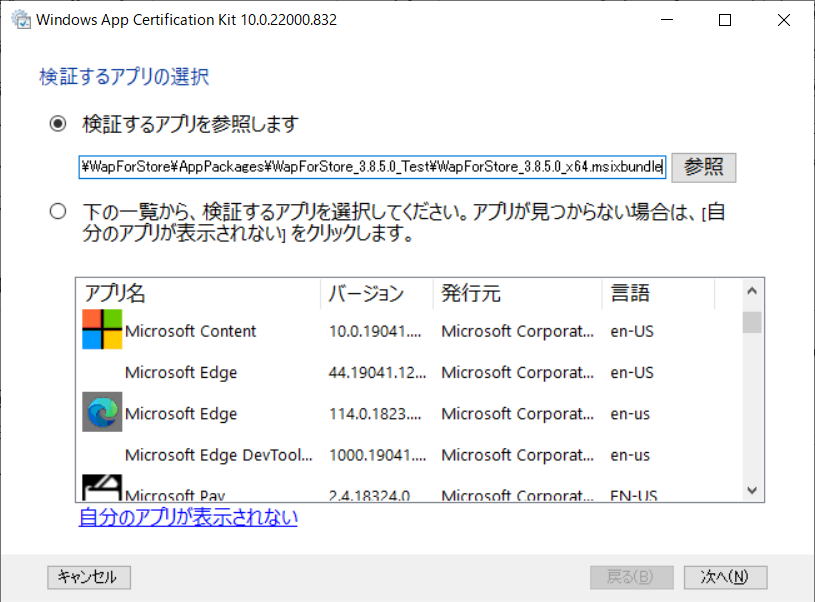Click the 参照 browse button
The height and width of the screenshot is (602, 815).
pos(703,167)
